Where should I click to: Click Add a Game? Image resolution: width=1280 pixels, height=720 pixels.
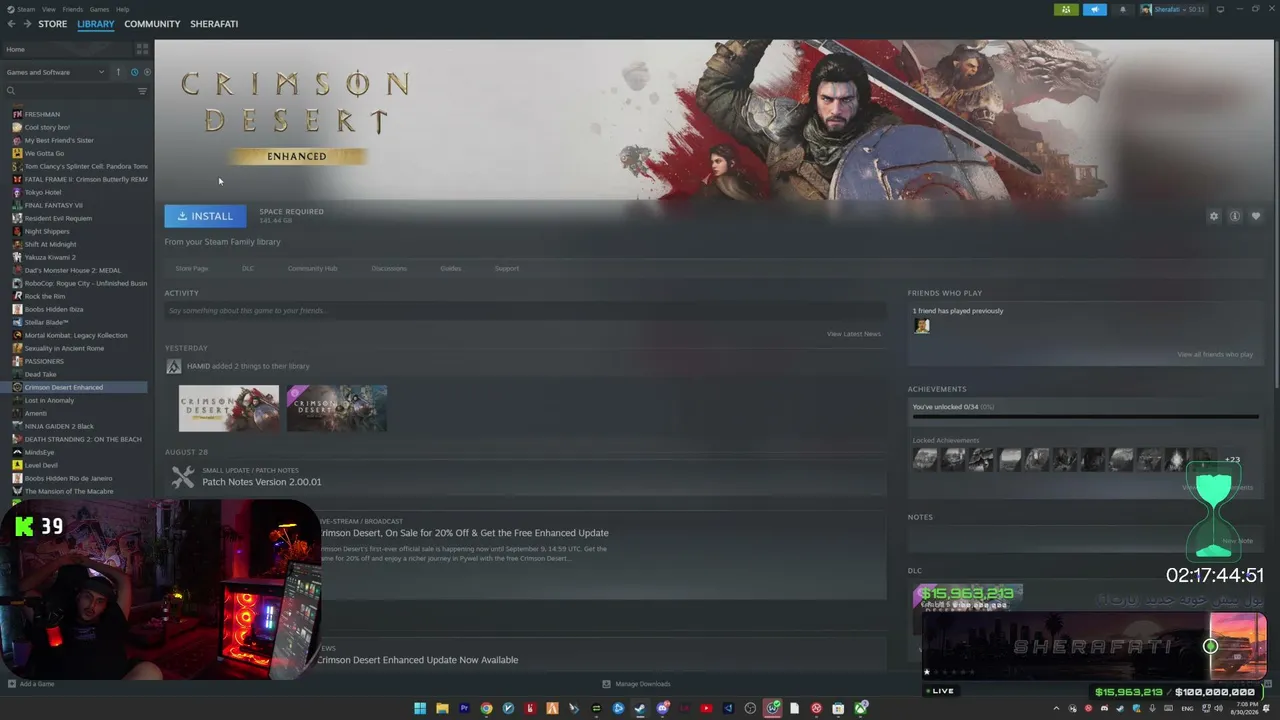(x=31, y=684)
